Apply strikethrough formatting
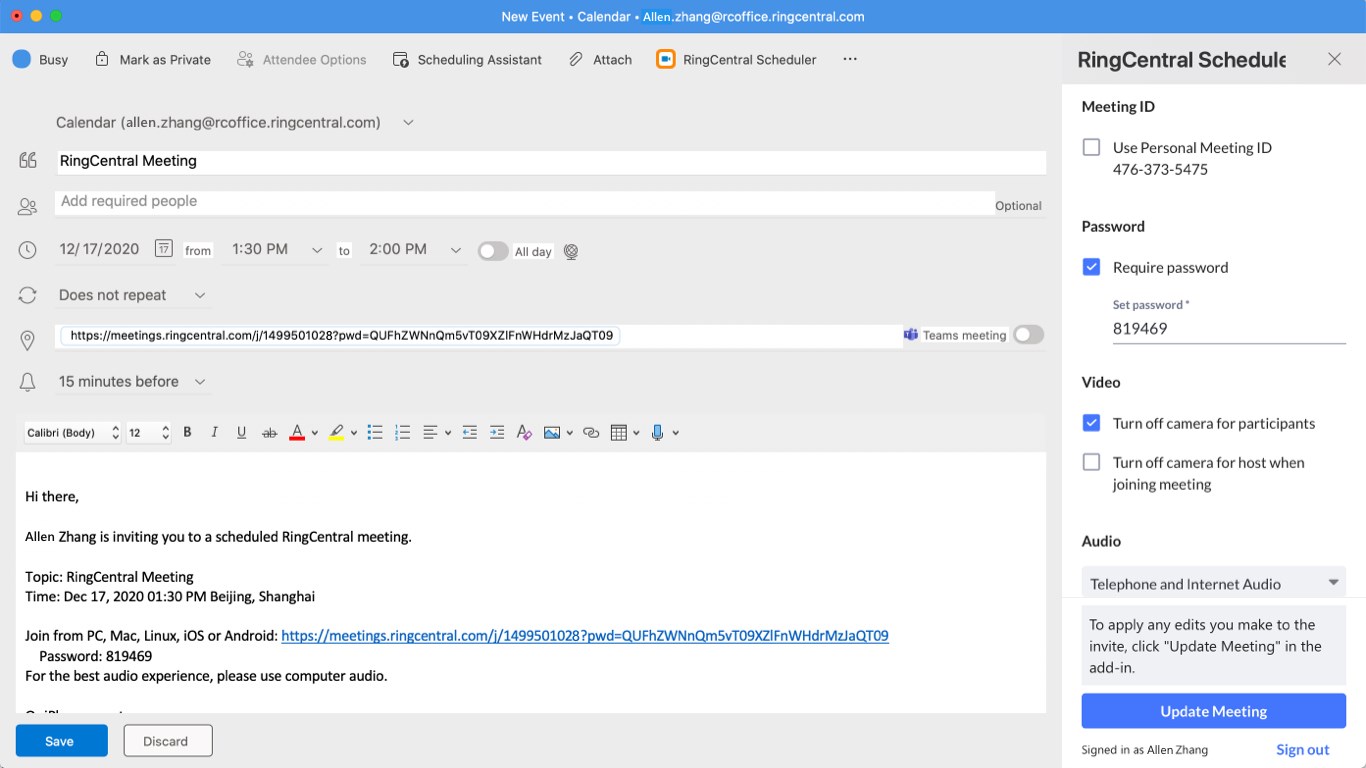This screenshot has width=1366, height=768. 269,433
